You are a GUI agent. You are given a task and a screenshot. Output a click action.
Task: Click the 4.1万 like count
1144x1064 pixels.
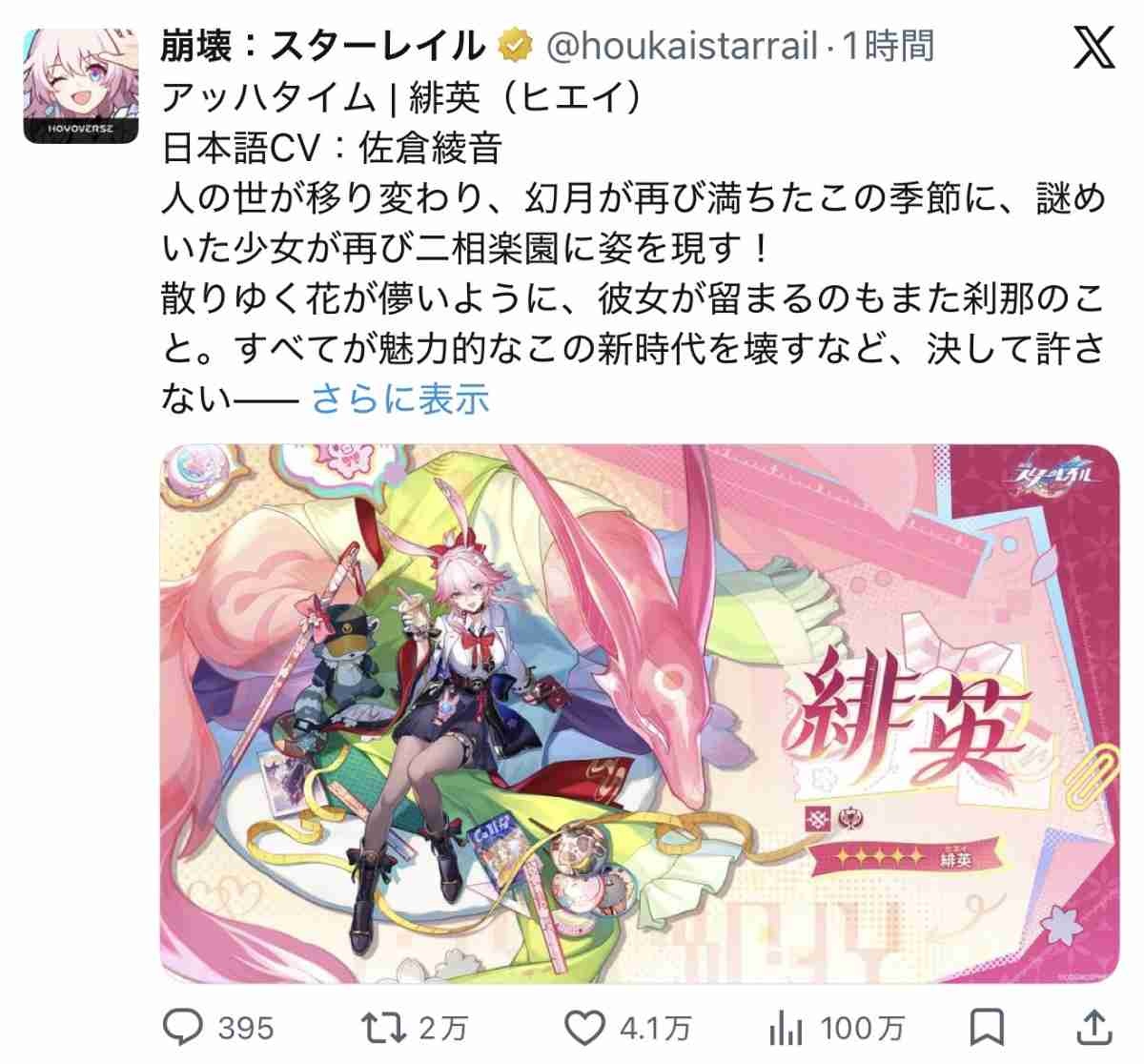656,1029
